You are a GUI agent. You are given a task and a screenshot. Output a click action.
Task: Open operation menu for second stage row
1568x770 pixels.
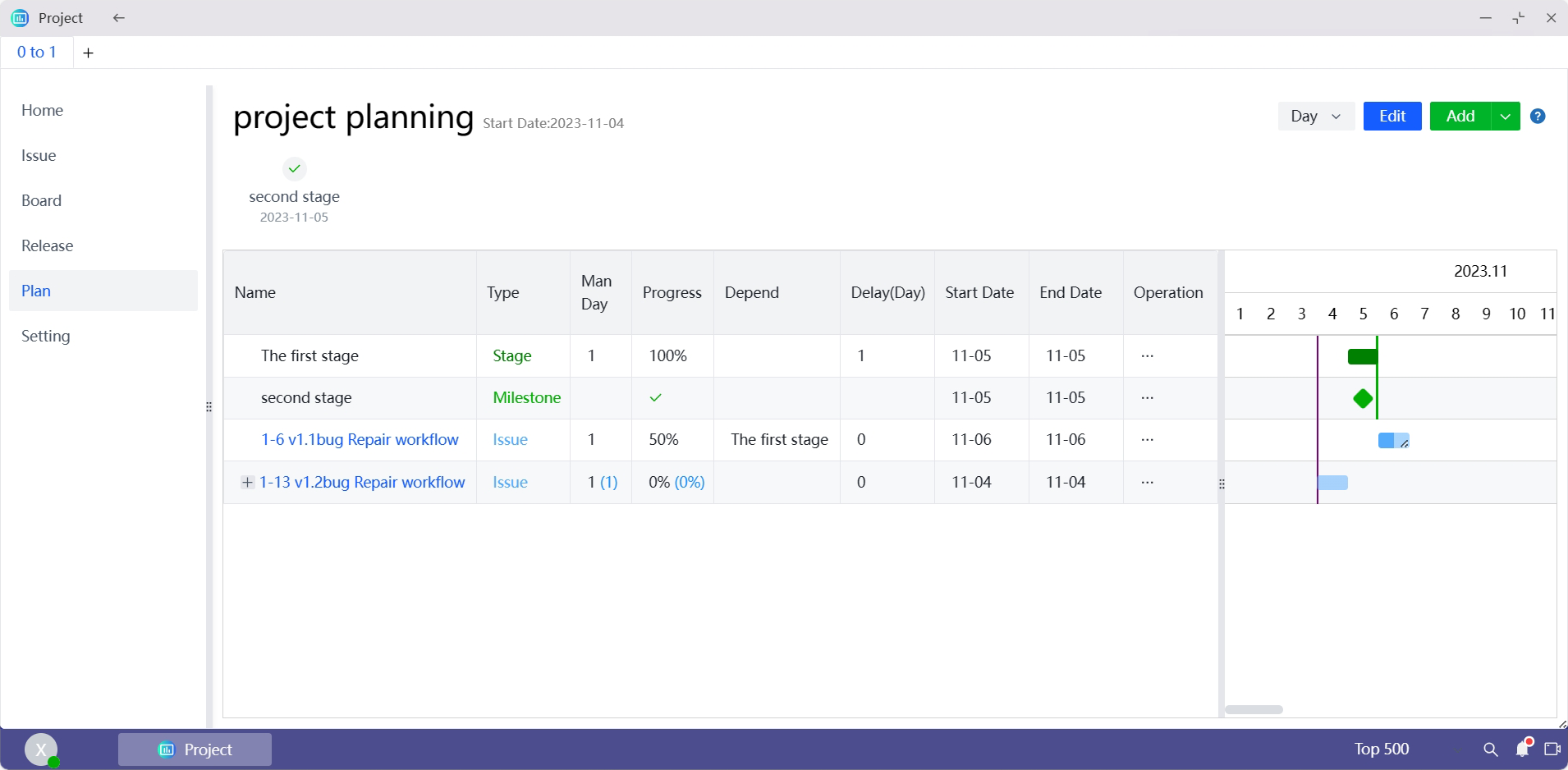click(1147, 398)
